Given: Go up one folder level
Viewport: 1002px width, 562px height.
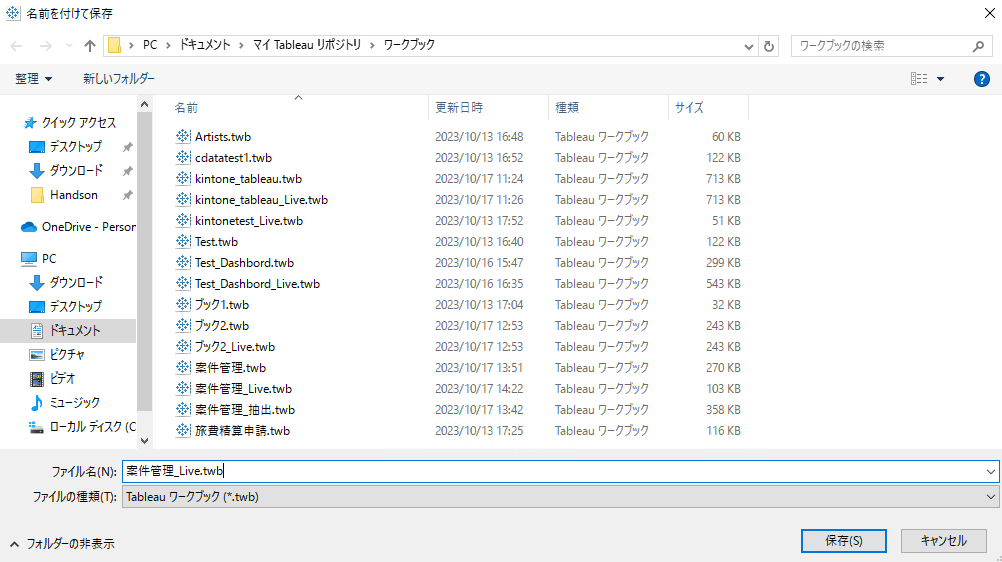Looking at the screenshot, I should coord(89,45).
